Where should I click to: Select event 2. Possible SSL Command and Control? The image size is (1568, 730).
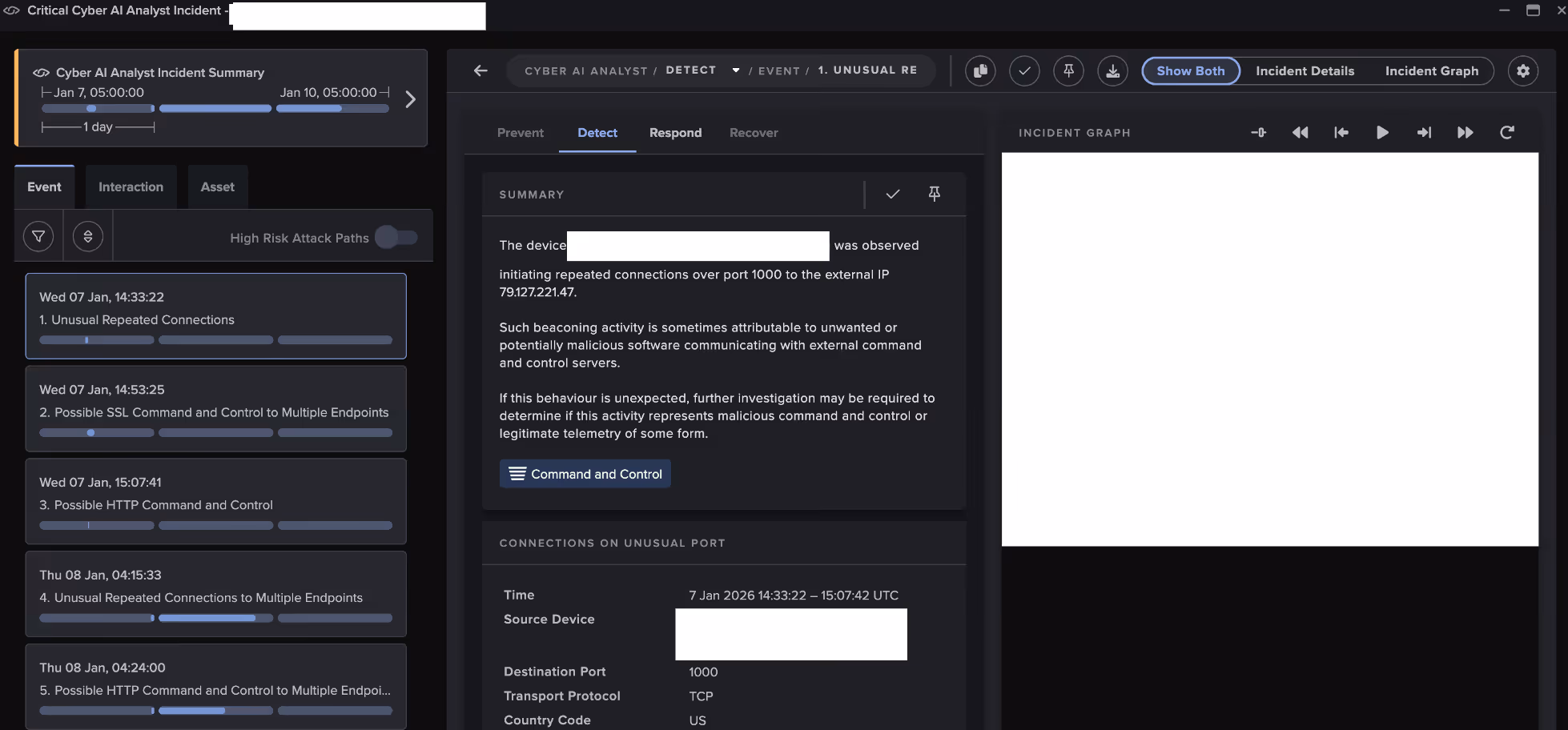[x=215, y=409]
